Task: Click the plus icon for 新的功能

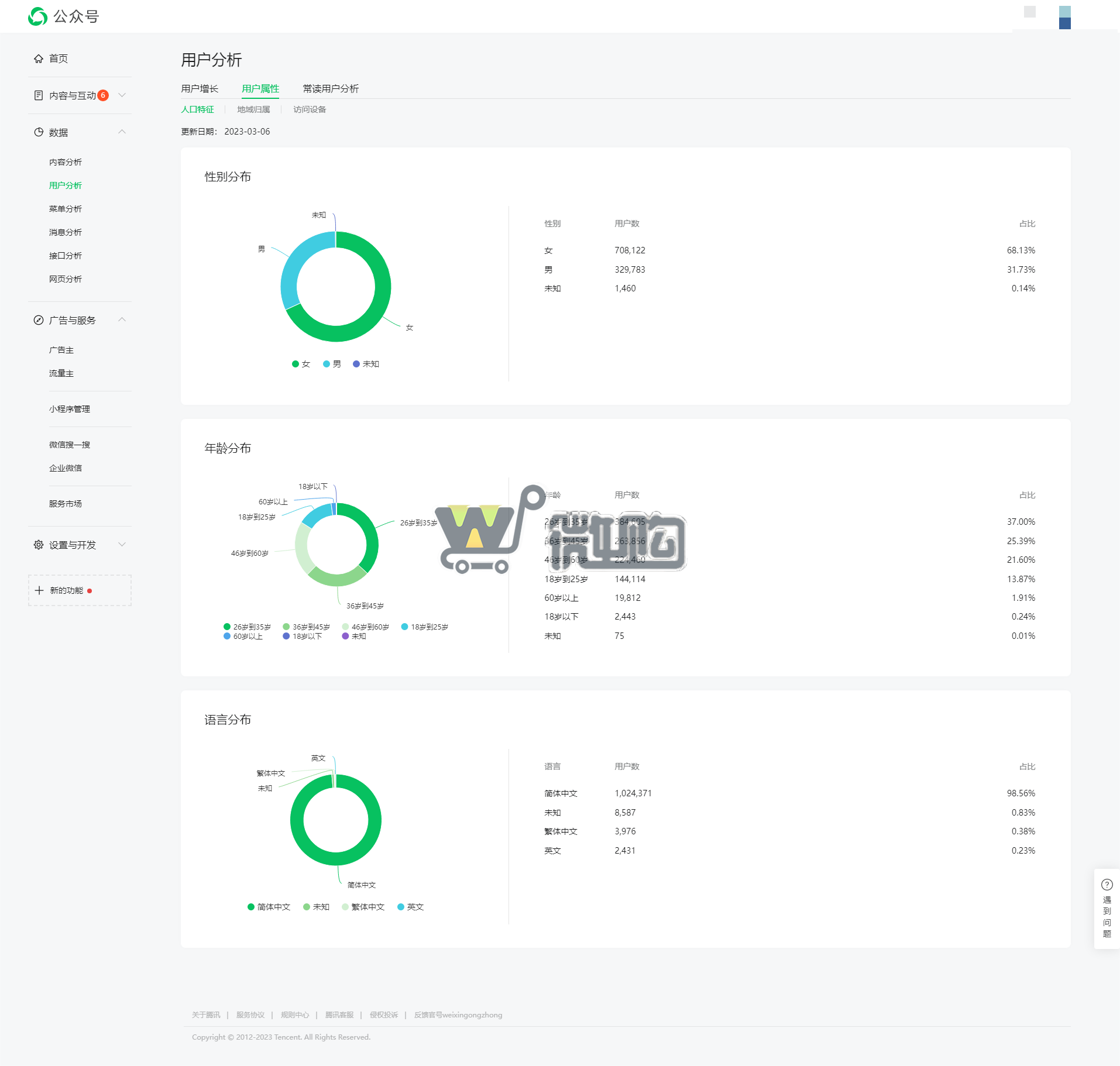Action: pos(39,590)
